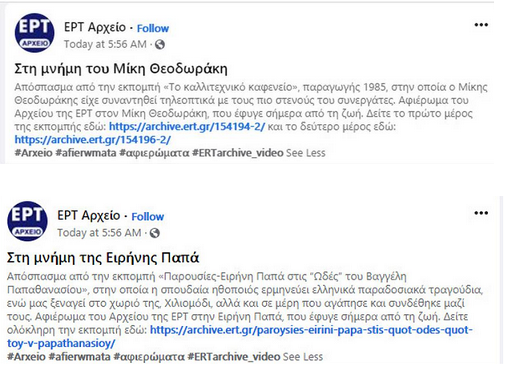Screen dimensions: 507x374
Task: Open #αφιερώματα hashtag in Eirini Papa post
Action: point(149,357)
